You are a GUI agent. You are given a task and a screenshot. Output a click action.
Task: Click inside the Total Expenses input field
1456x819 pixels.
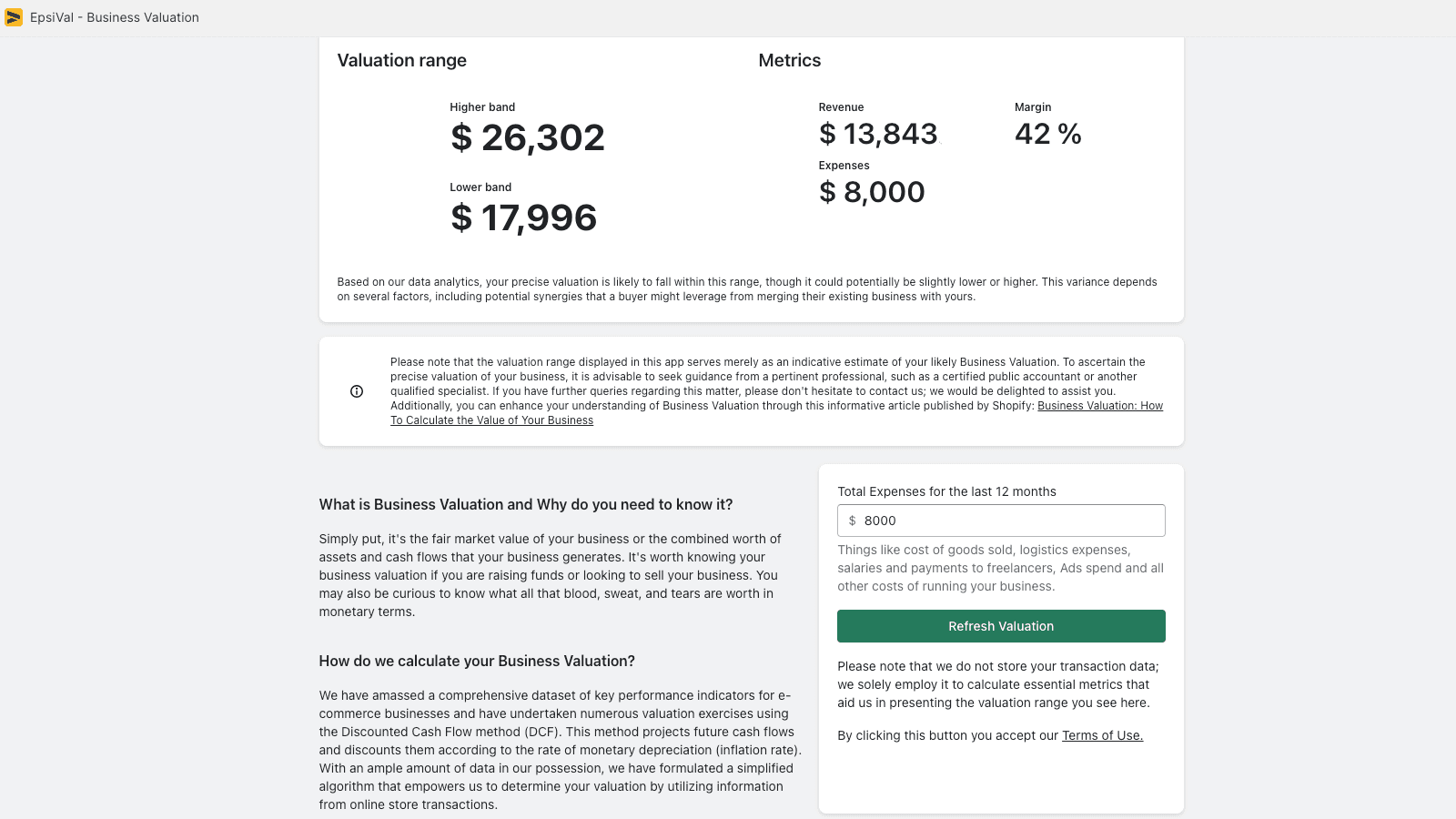[1001, 521]
